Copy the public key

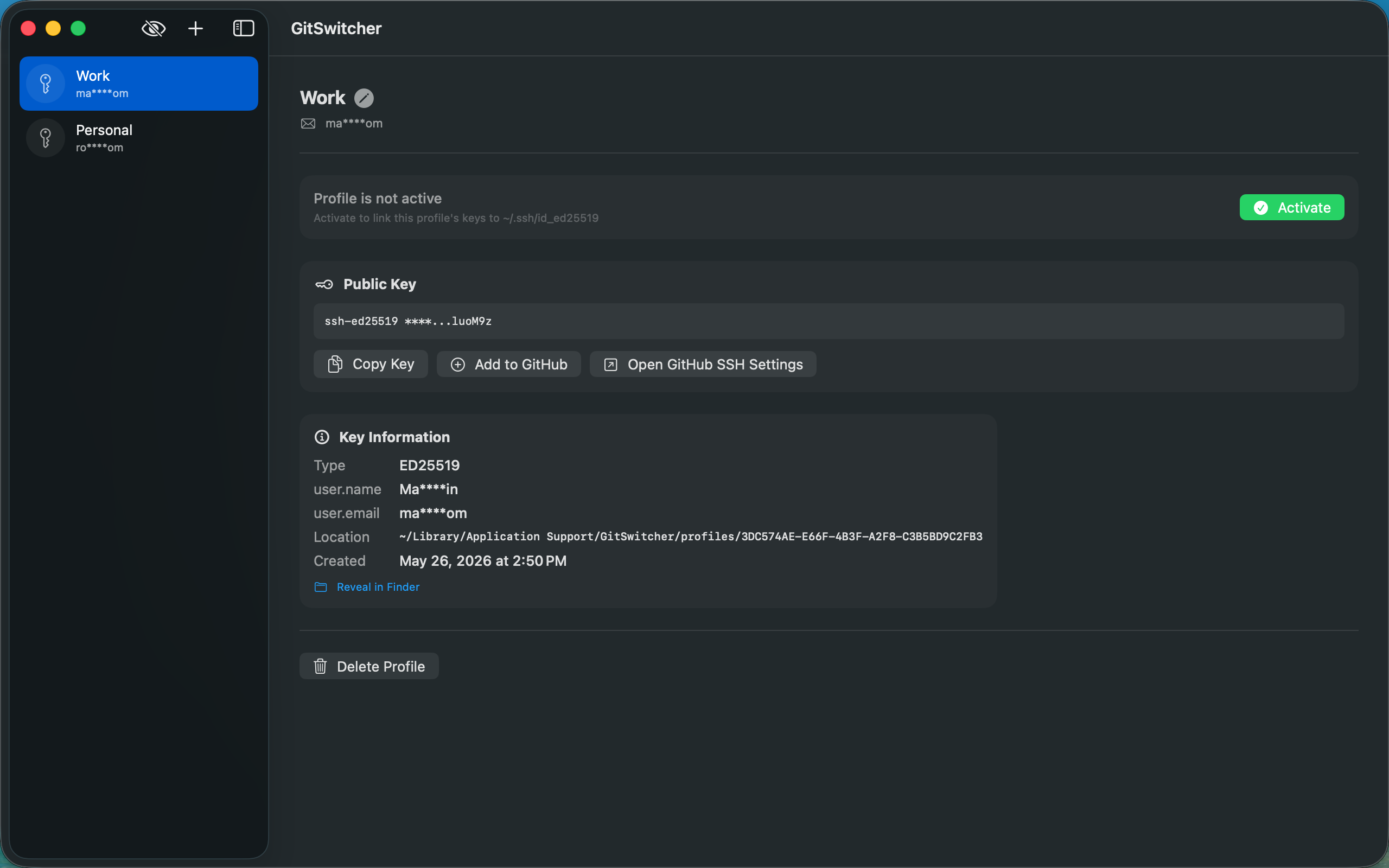tap(371, 364)
